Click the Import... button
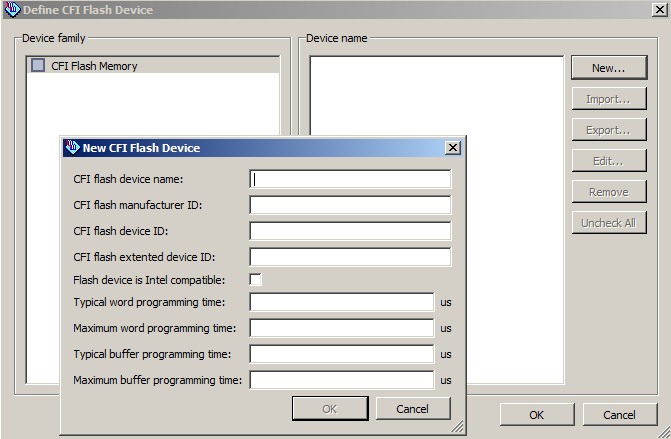Screen dimensions: 671x439 (x=609, y=99)
